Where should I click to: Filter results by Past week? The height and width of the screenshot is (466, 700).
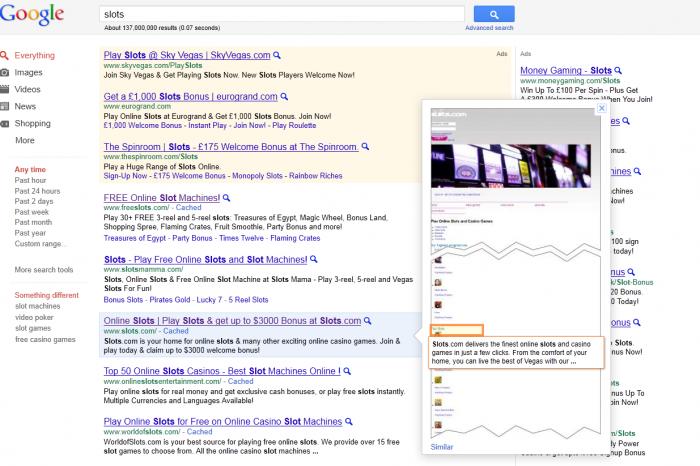pos(31,212)
